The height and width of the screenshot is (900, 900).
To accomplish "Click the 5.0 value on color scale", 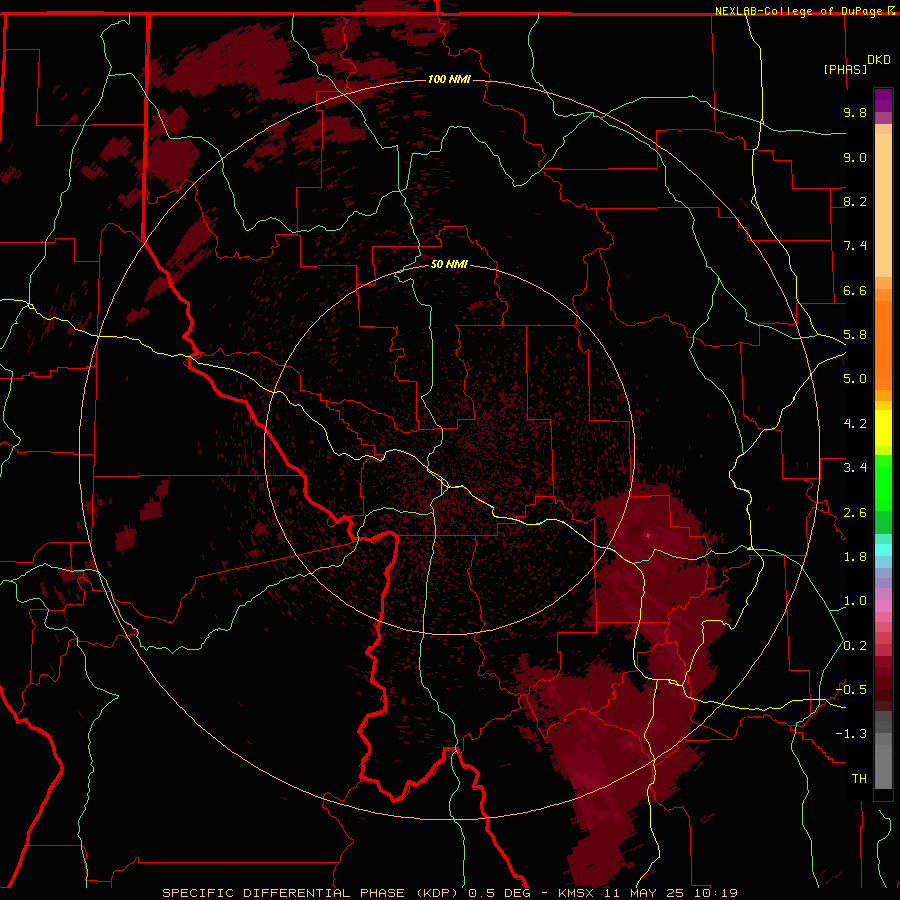I will (x=855, y=379).
